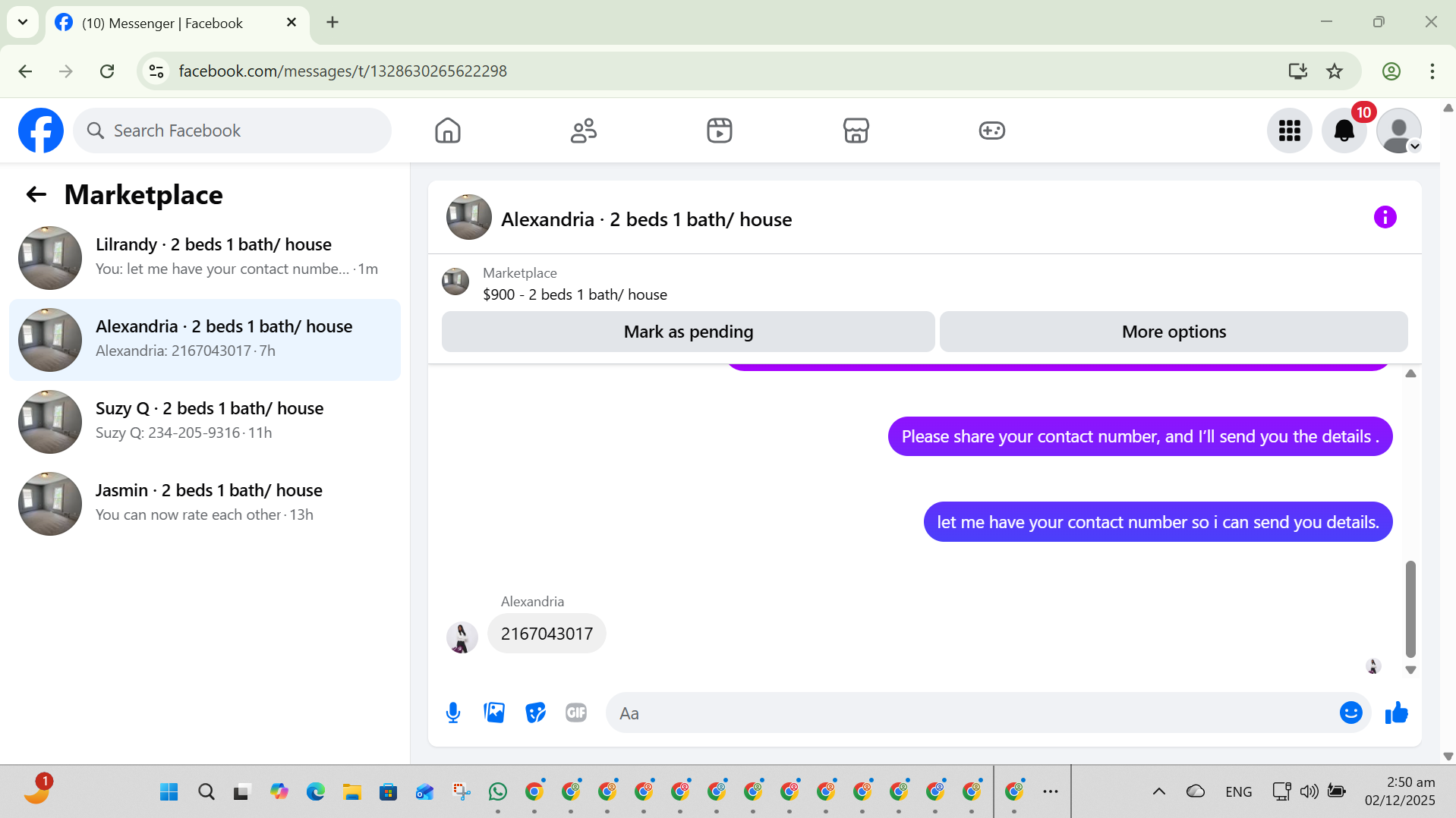Open File Explorer from taskbar

(x=351, y=792)
